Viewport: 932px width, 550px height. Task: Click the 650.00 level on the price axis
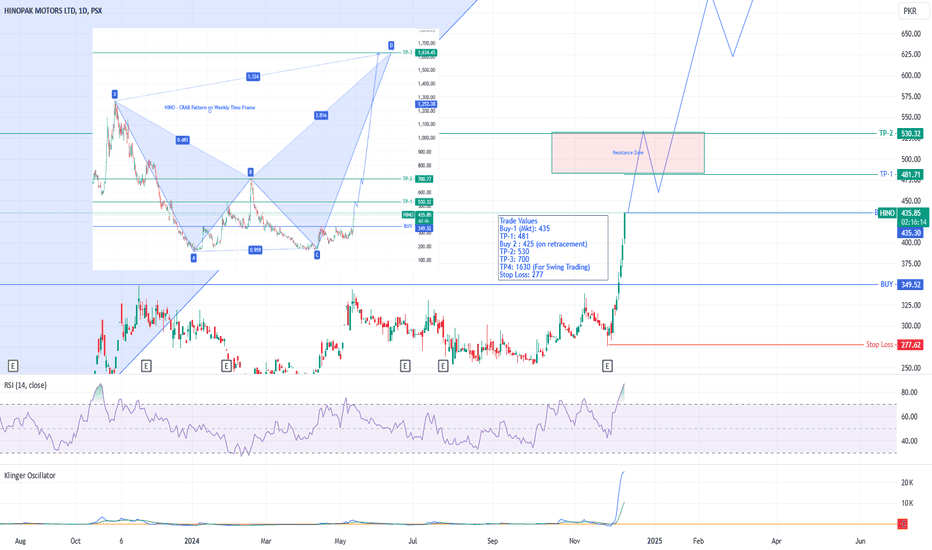pos(911,34)
